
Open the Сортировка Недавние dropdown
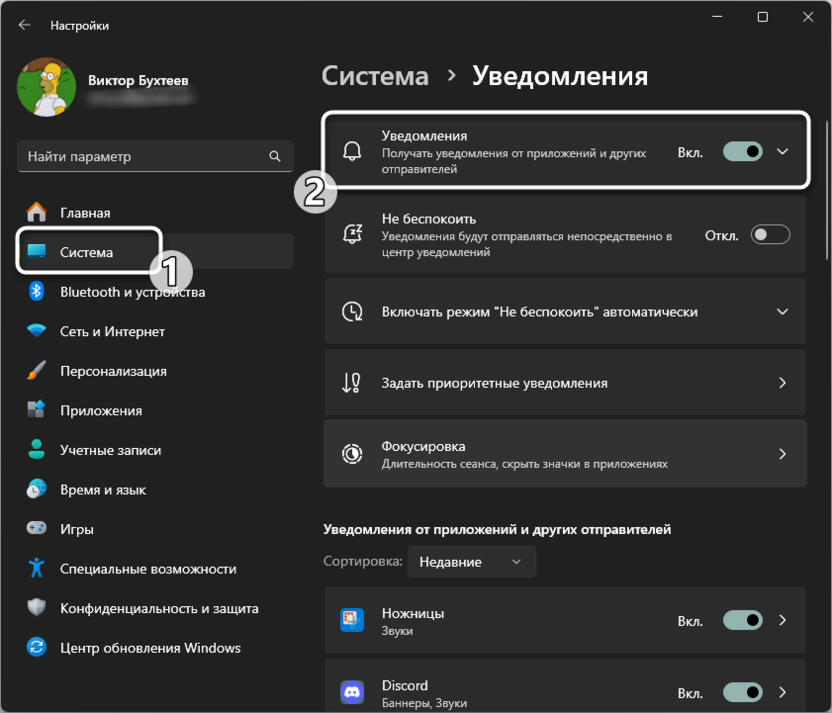(x=471, y=561)
